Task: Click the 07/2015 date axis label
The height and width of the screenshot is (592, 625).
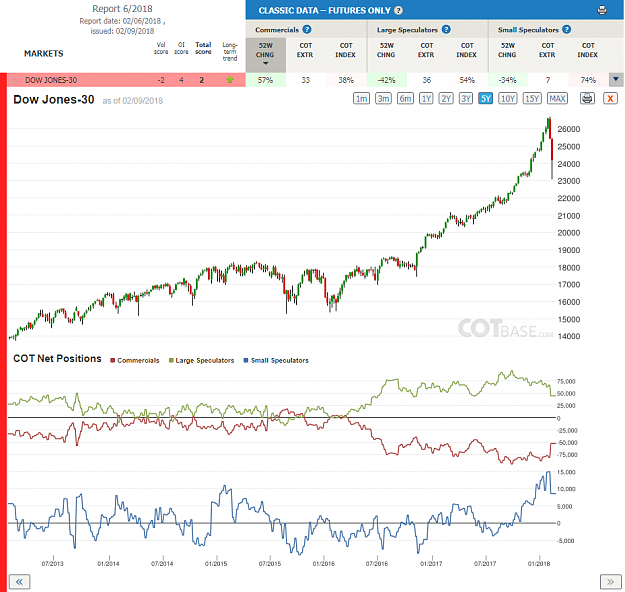Action: [x=270, y=564]
